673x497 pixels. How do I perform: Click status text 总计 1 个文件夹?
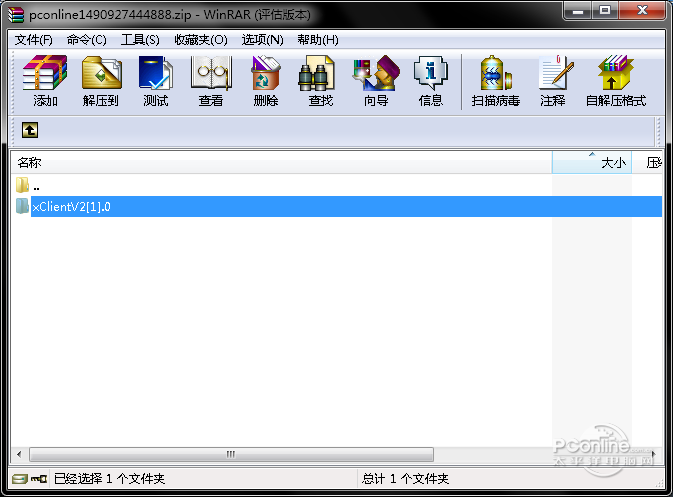[405, 479]
